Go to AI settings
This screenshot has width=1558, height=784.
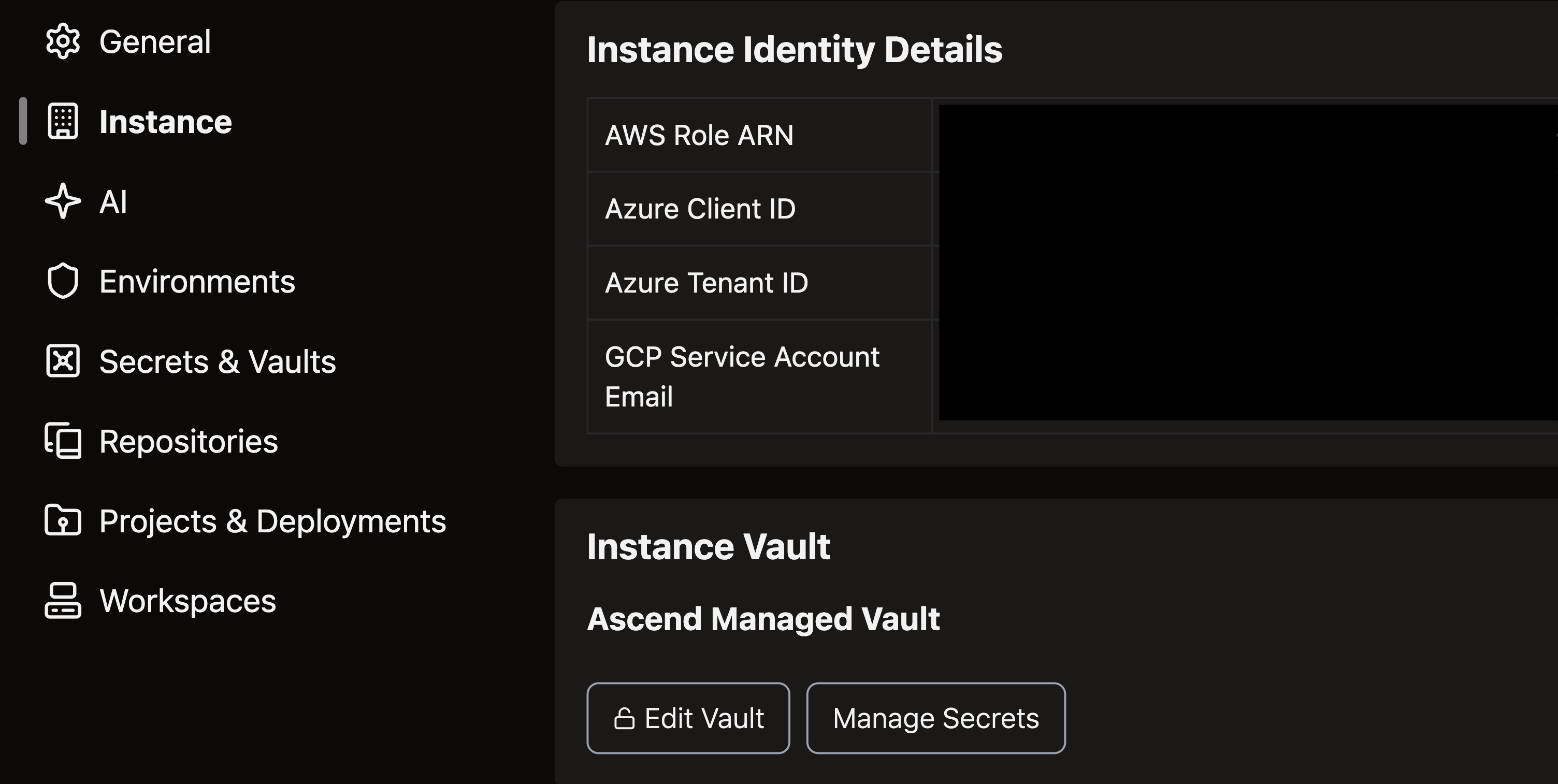click(x=113, y=201)
